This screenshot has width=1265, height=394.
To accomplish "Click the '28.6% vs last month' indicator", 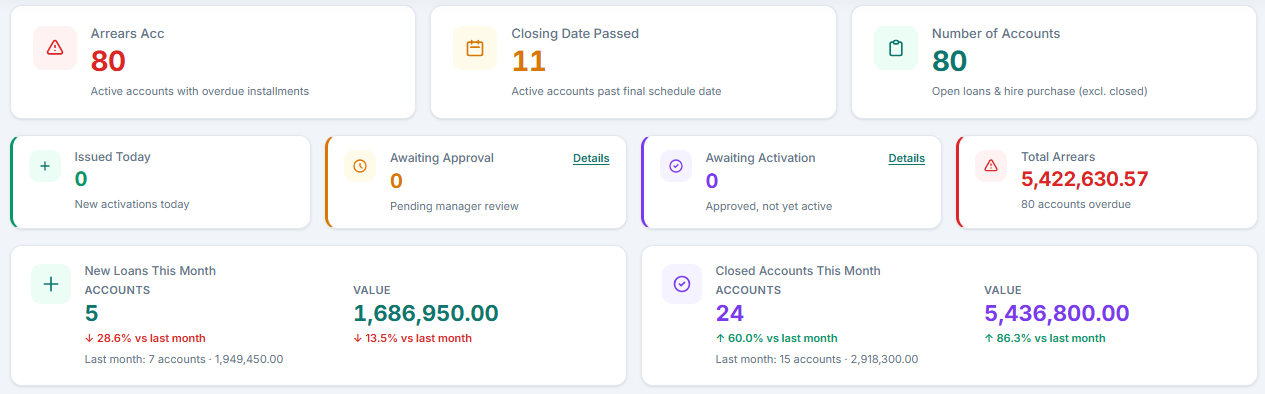I will pos(145,338).
